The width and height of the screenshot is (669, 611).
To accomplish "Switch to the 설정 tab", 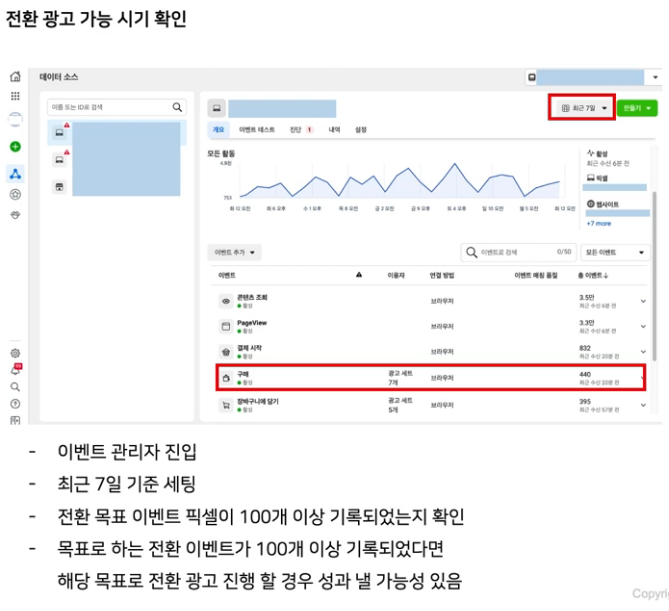I will 361,130.
